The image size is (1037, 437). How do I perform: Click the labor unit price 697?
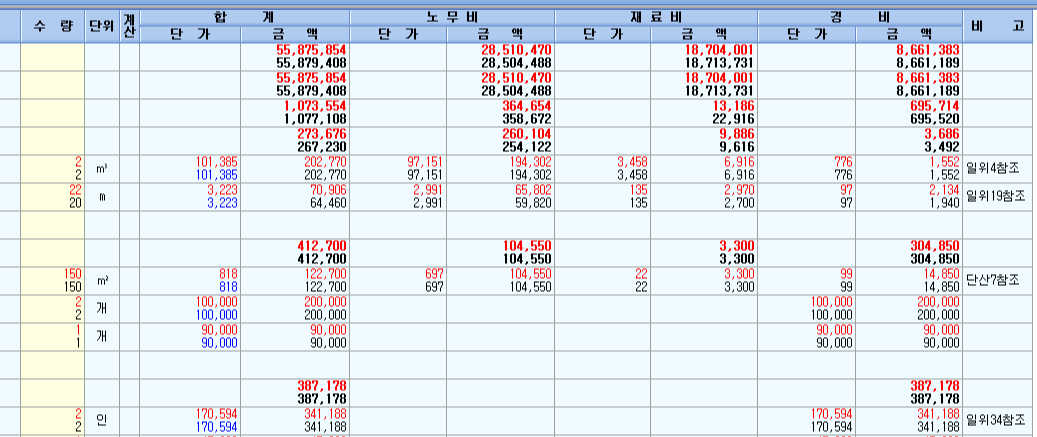tap(398, 281)
